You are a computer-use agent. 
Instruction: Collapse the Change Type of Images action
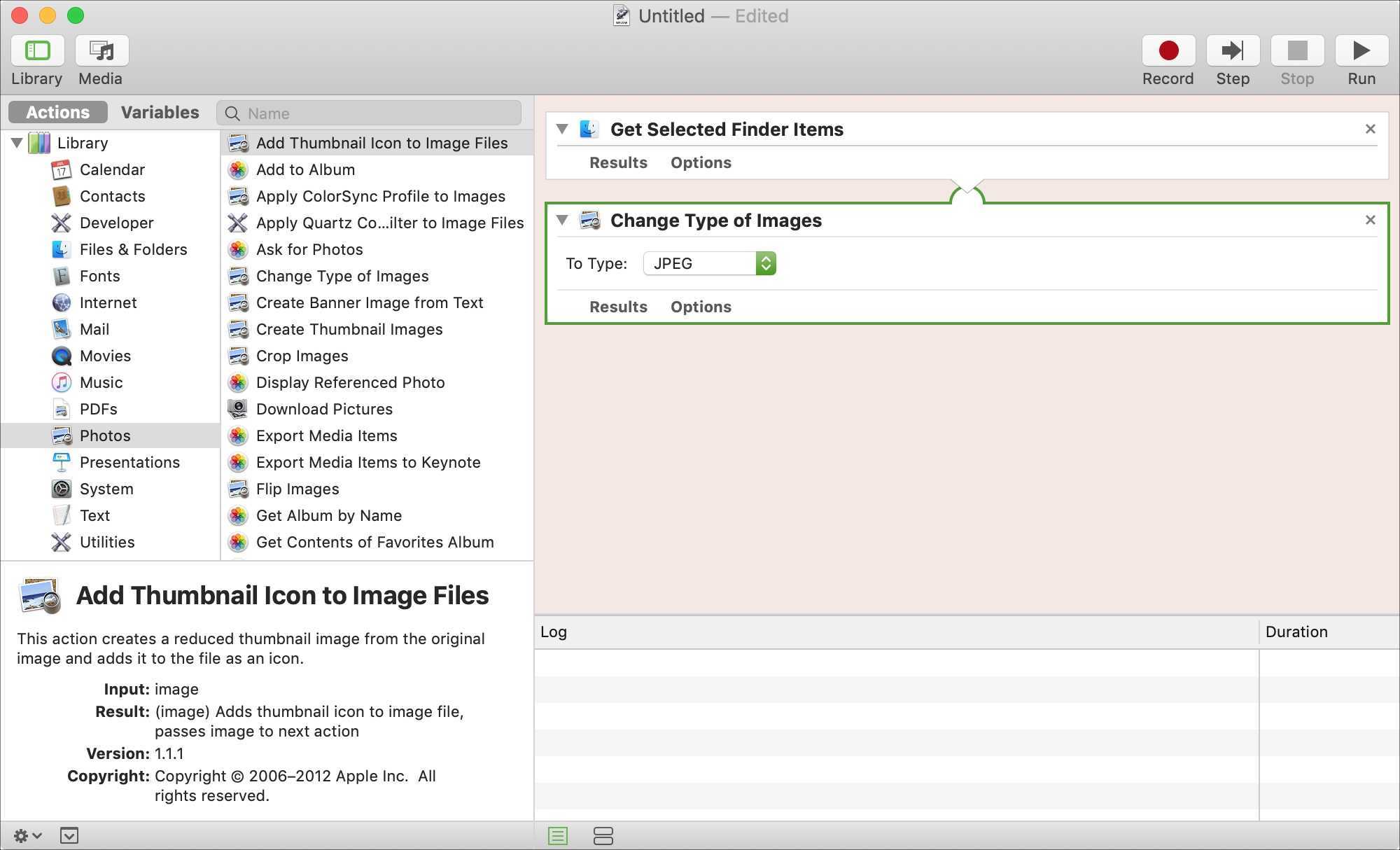tap(562, 220)
